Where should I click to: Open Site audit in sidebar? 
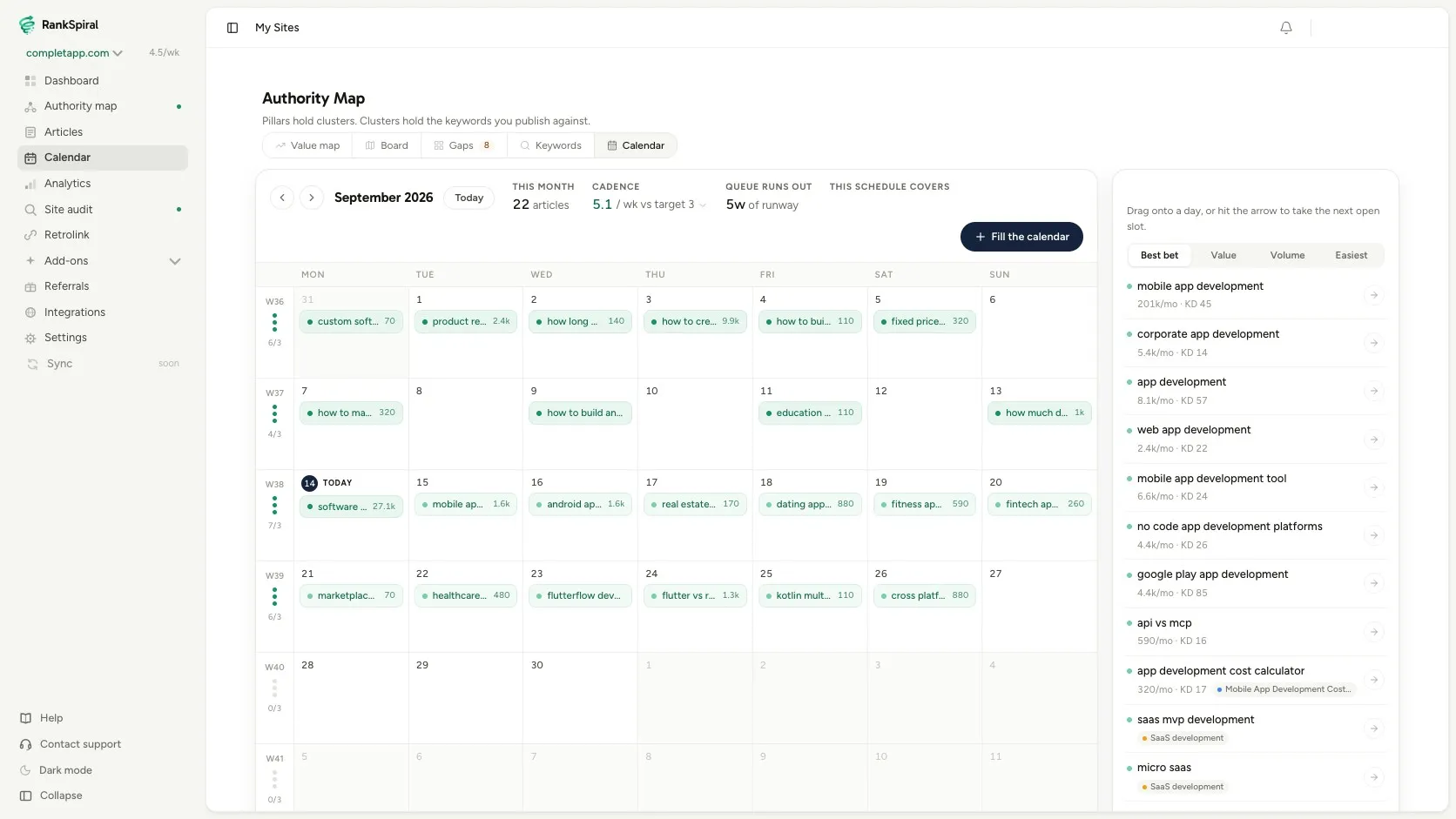click(103, 210)
